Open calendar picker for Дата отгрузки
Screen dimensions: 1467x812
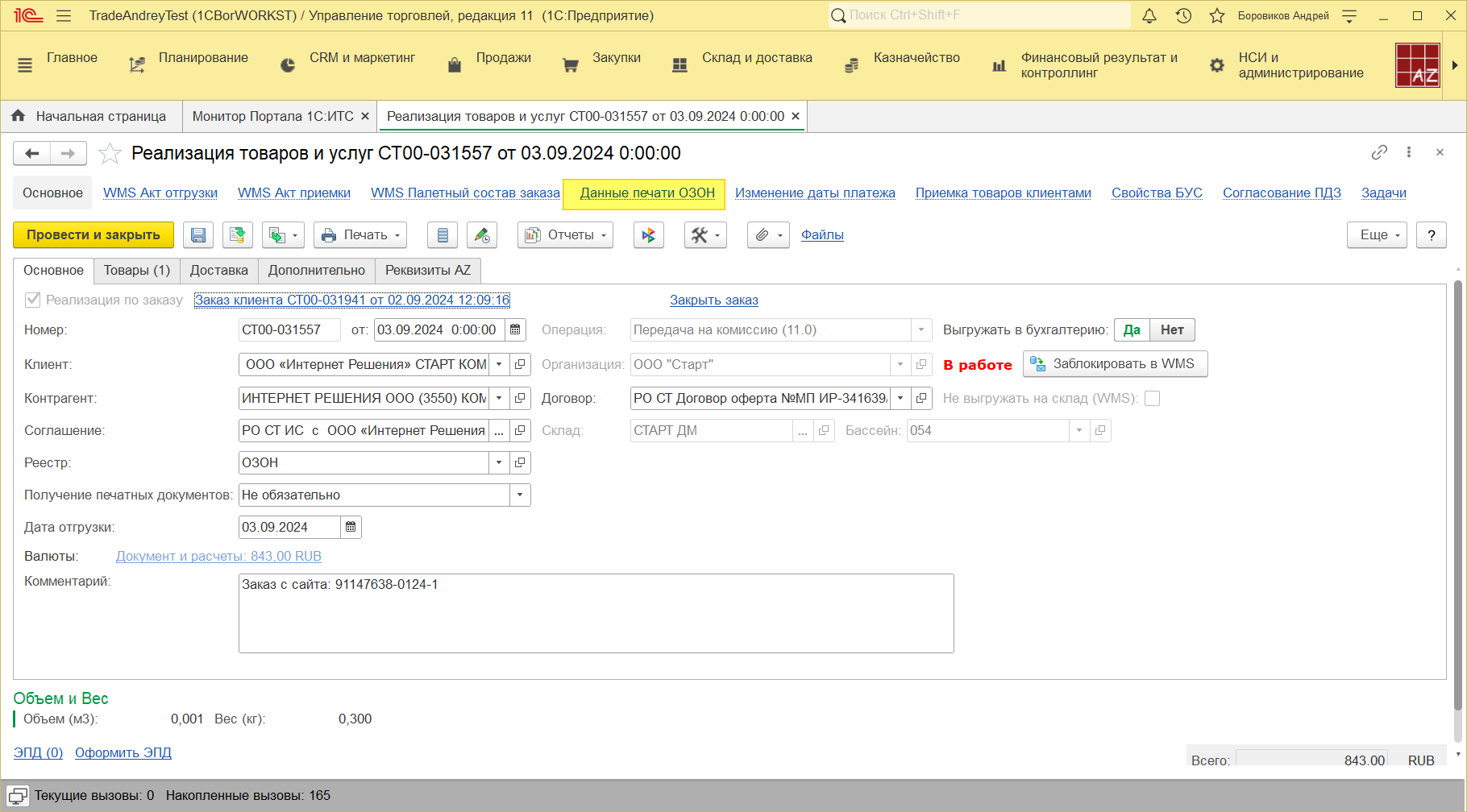[x=351, y=528]
